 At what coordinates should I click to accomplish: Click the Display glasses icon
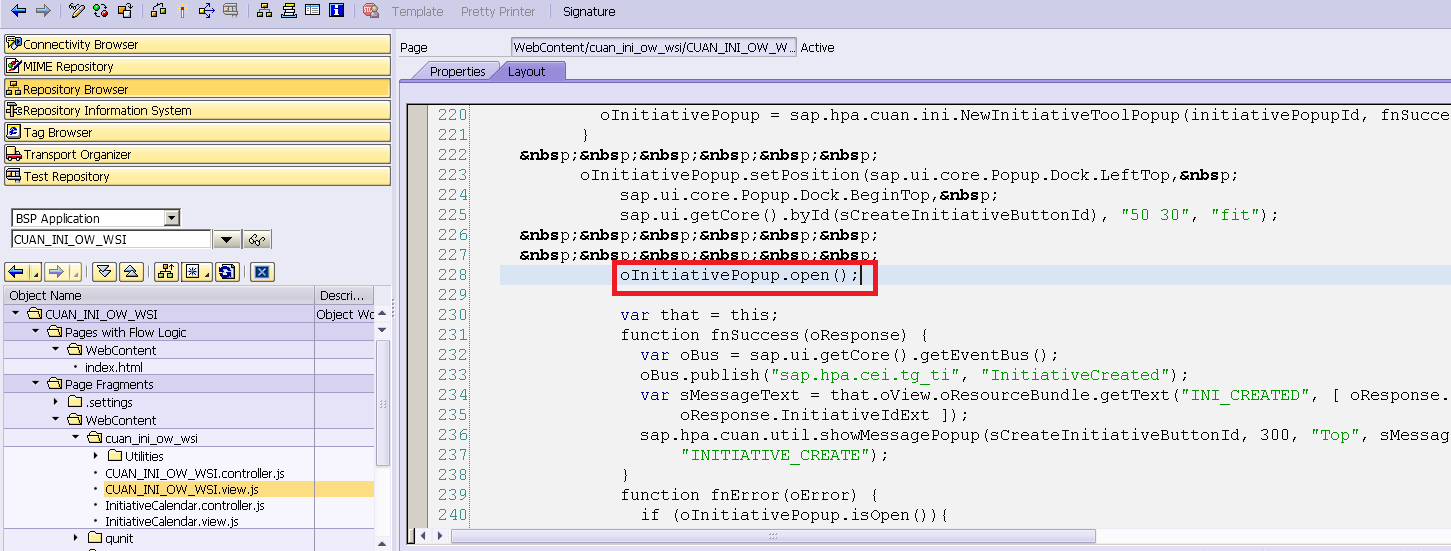click(258, 240)
